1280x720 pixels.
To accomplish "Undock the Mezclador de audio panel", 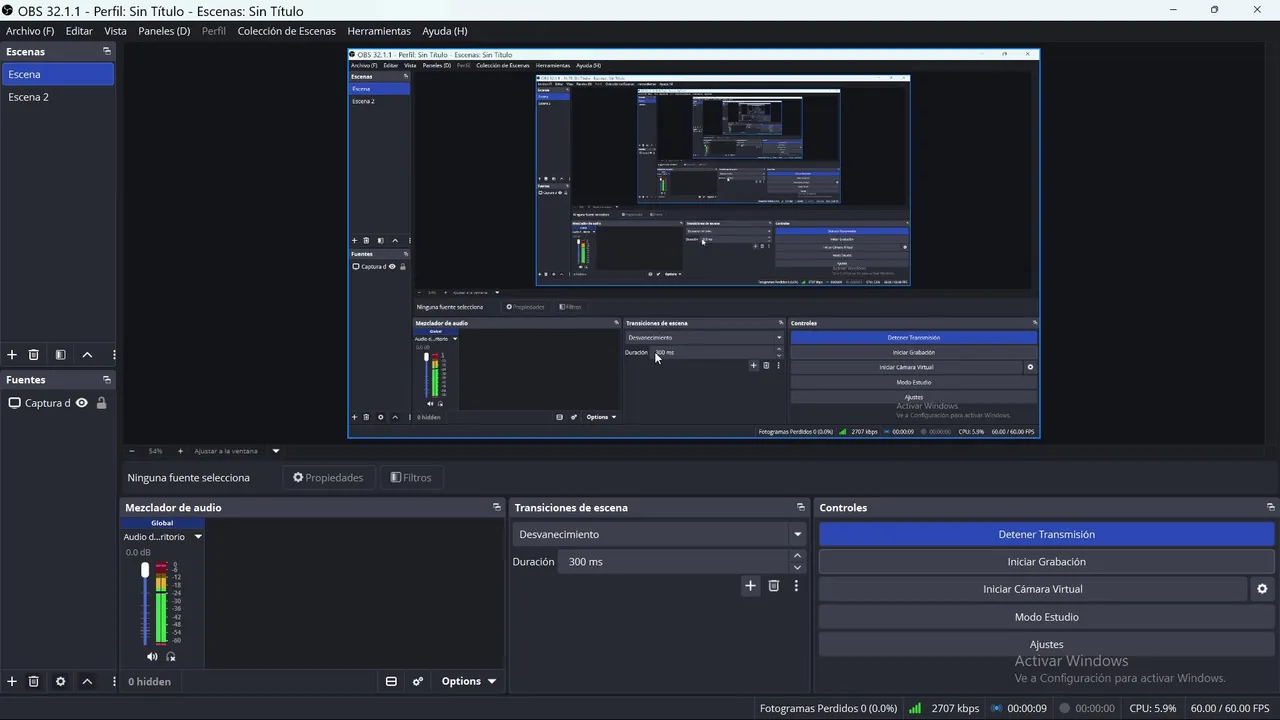I will pos(497,507).
